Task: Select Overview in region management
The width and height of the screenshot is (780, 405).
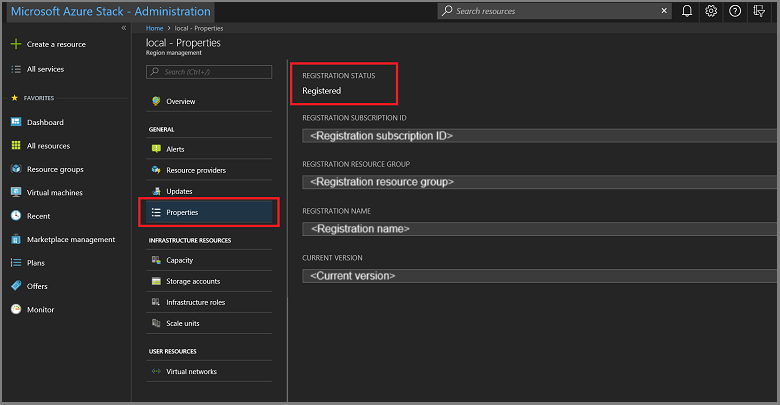Action: [x=180, y=101]
